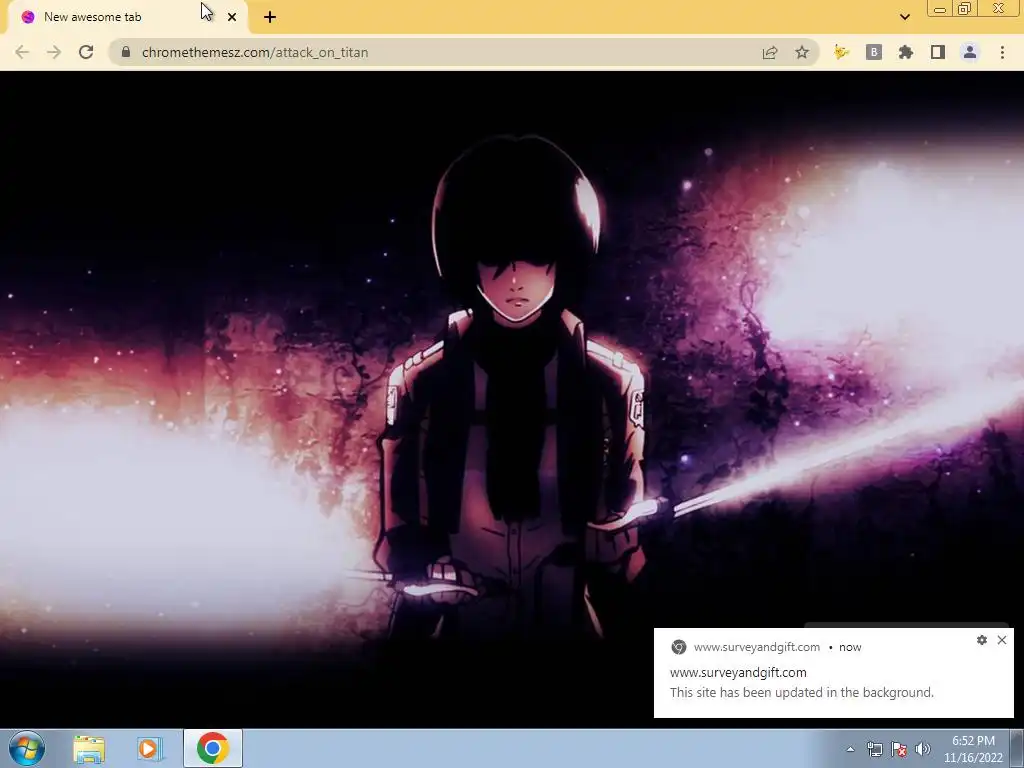Open the clock showing 6:52 PM

(x=973, y=749)
